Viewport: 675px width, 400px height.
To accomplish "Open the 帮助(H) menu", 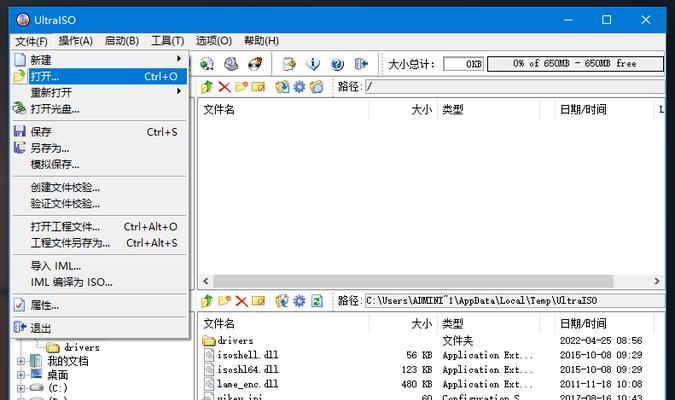I will (261, 41).
